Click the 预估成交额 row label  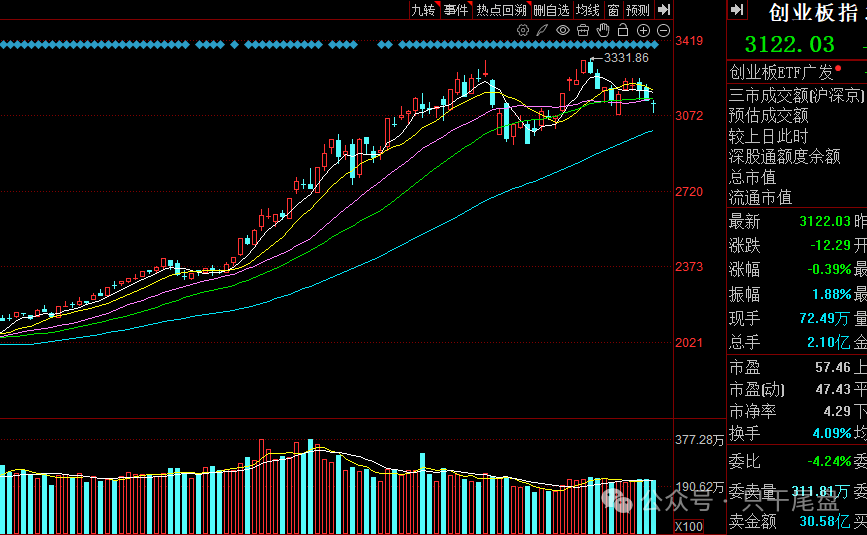click(769, 116)
